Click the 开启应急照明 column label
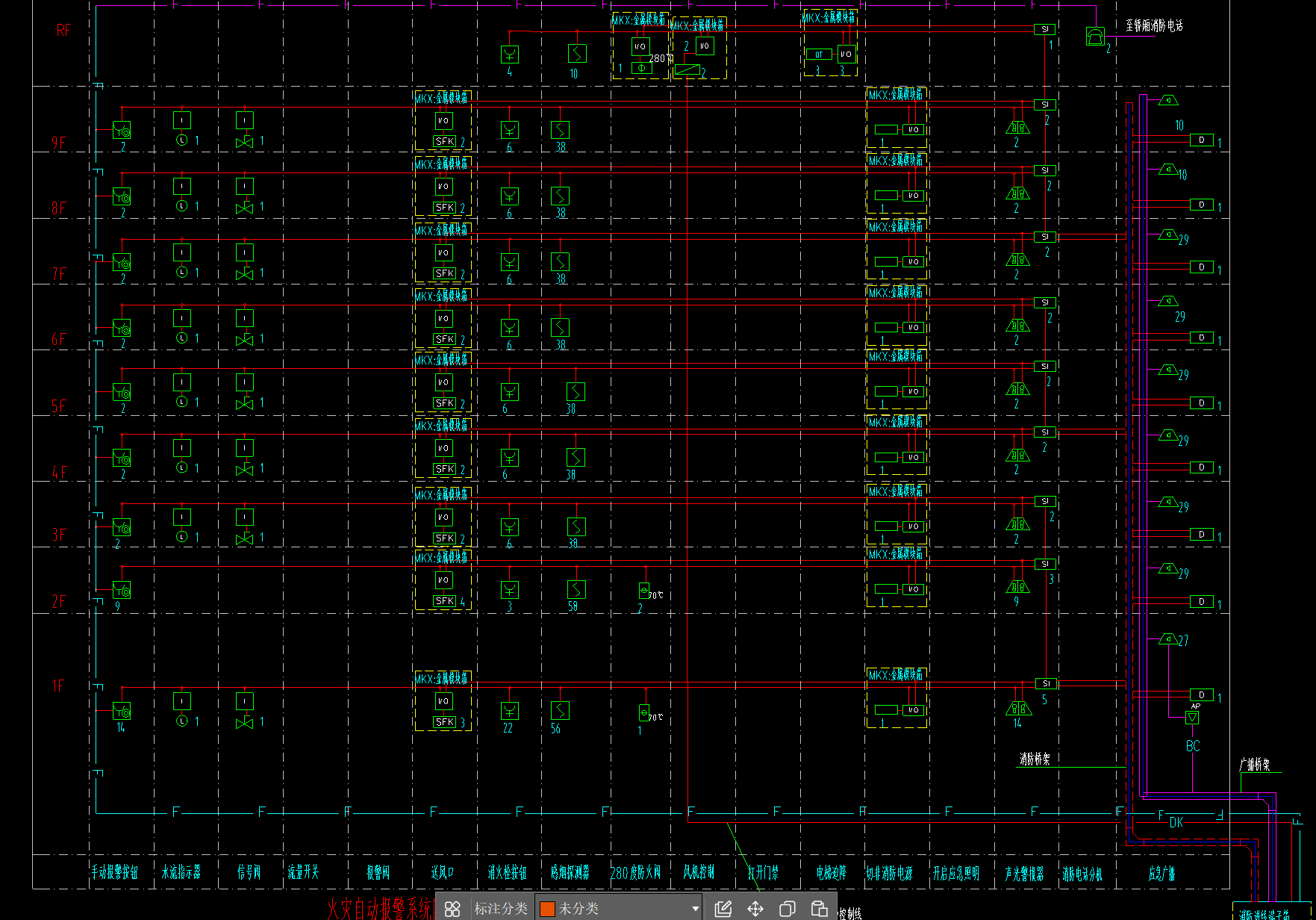The image size is (1316, 920). pos(956,872)
